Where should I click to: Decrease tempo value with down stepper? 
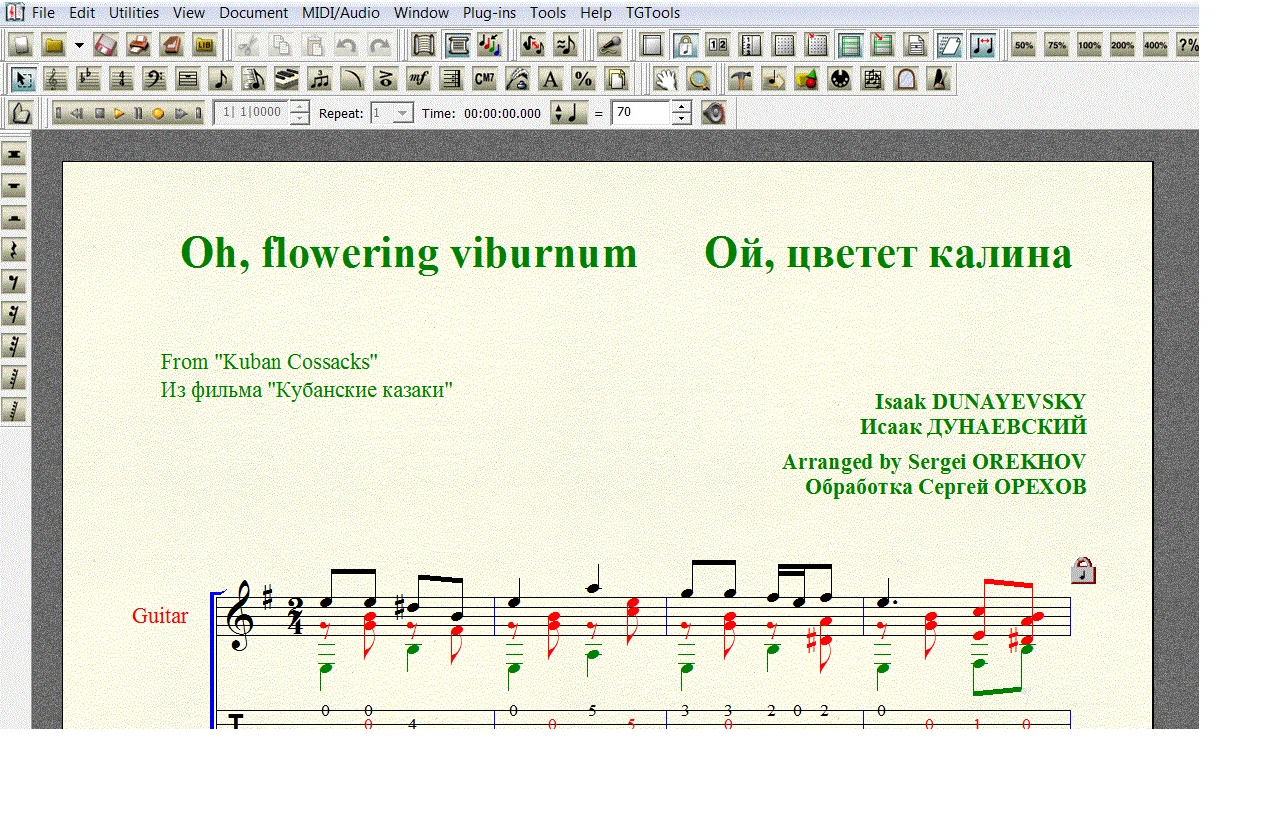(682, 119)
